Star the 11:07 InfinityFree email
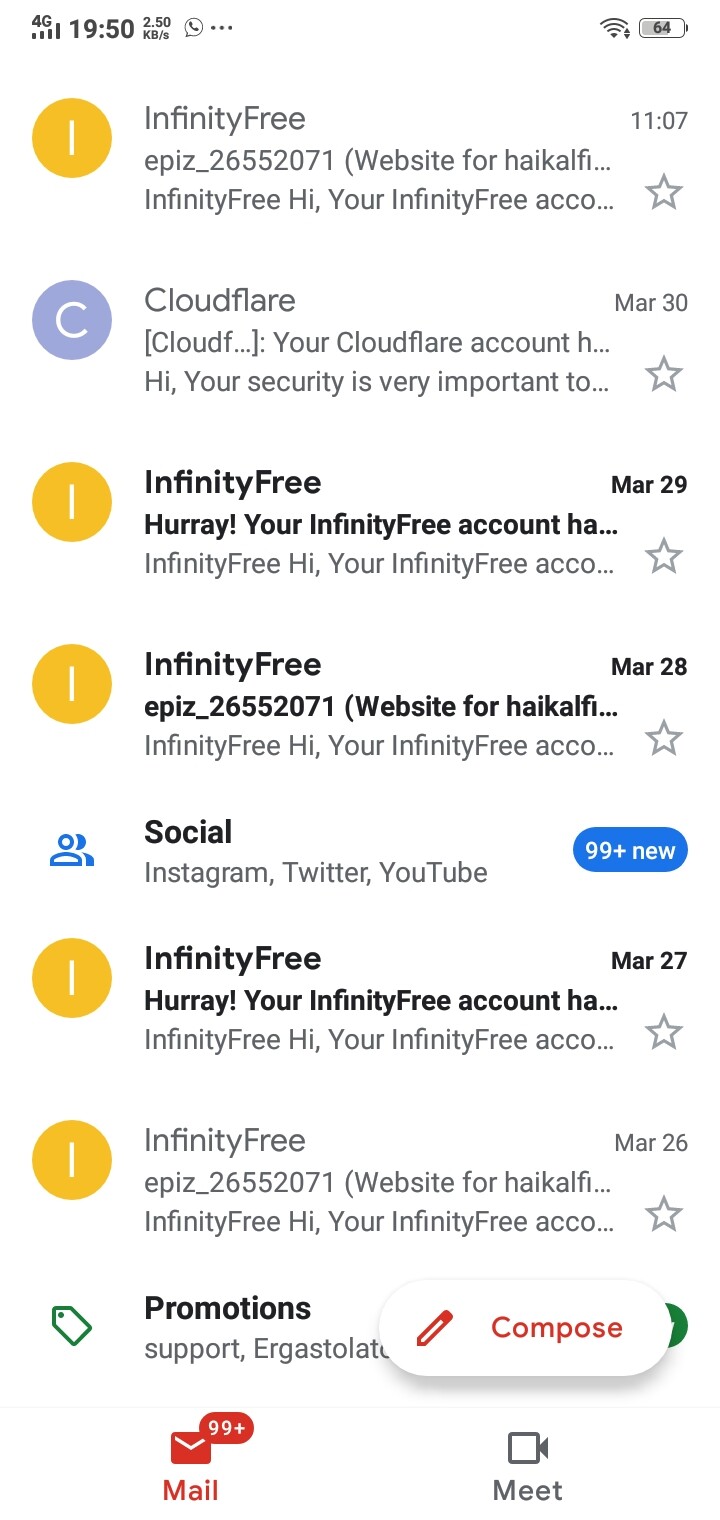Image resolution: width=720 pixels, height=1520 pixels. point(663,192)
